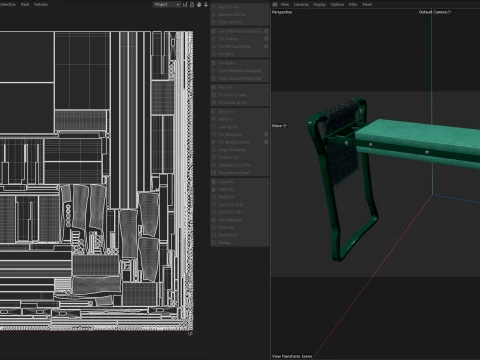Click the Flip Sequence command

click(x=240, y=220)
